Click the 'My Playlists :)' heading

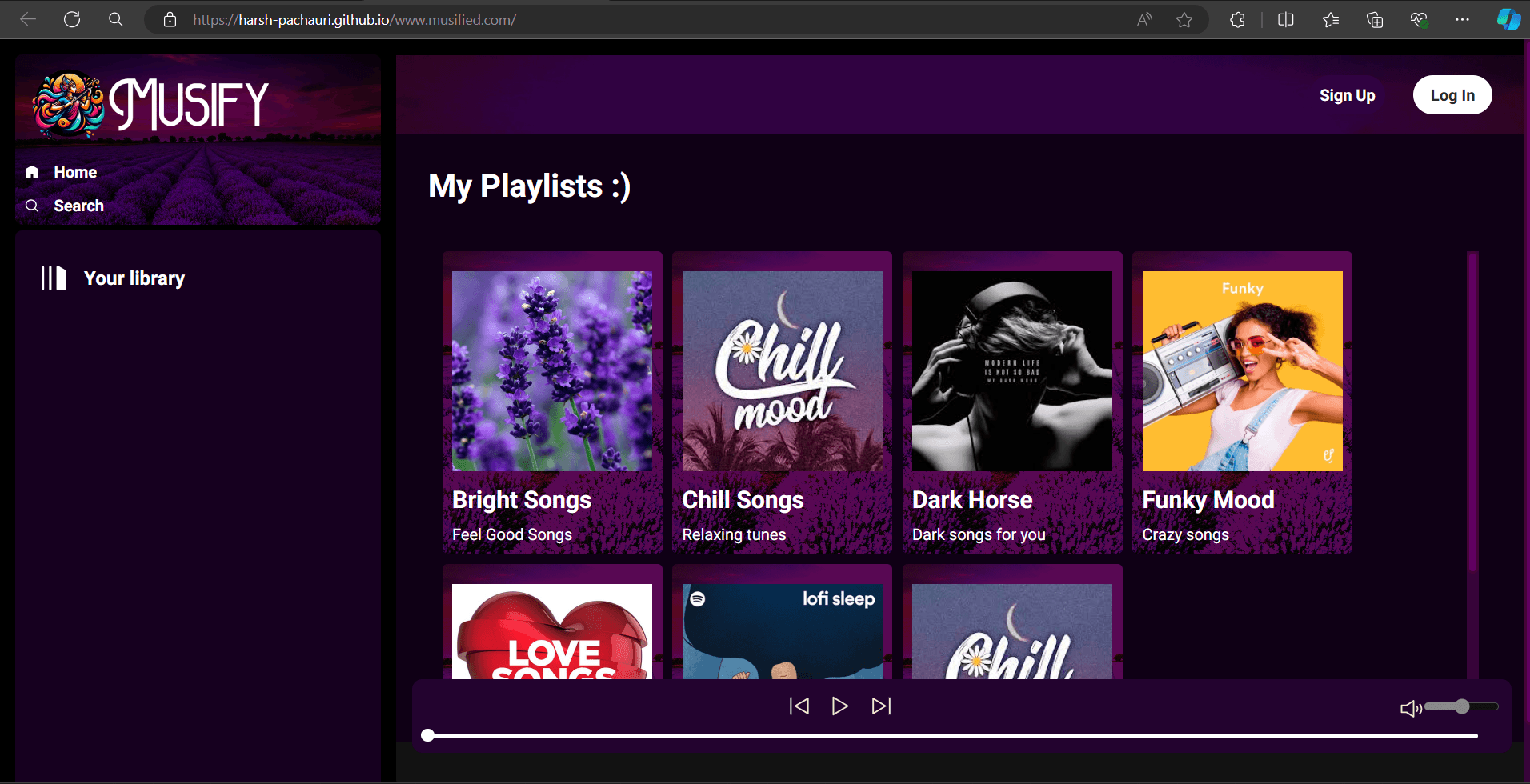coord(530,186)
